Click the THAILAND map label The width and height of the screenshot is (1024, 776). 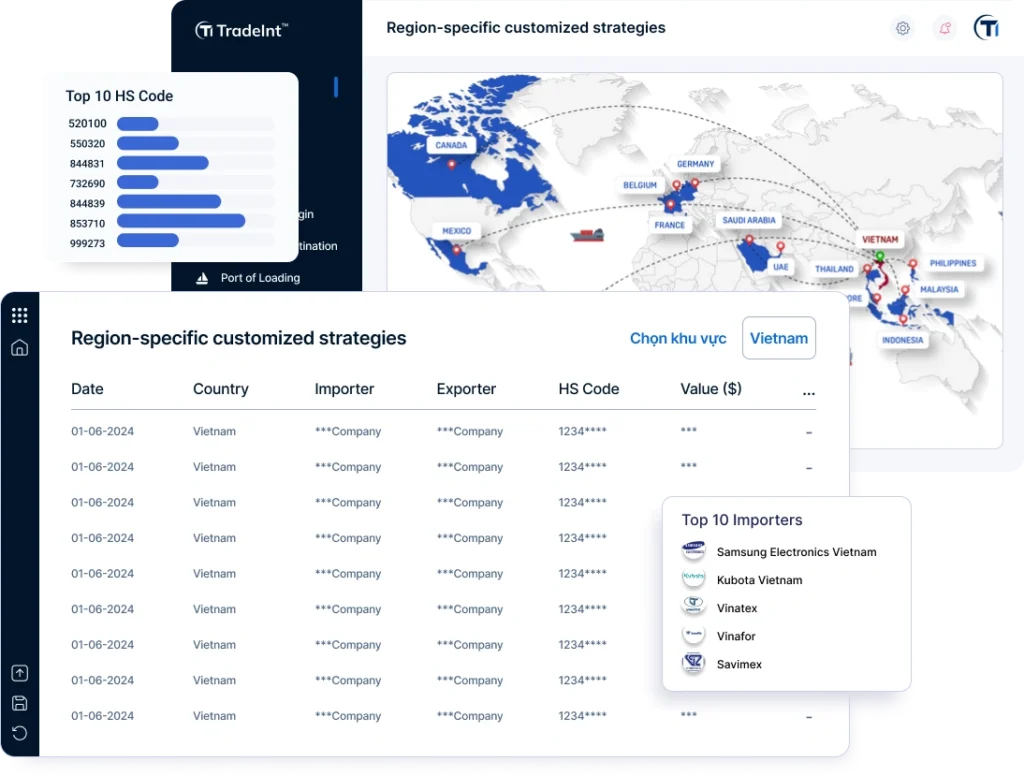pyautogui.click(x=834, y=268)
